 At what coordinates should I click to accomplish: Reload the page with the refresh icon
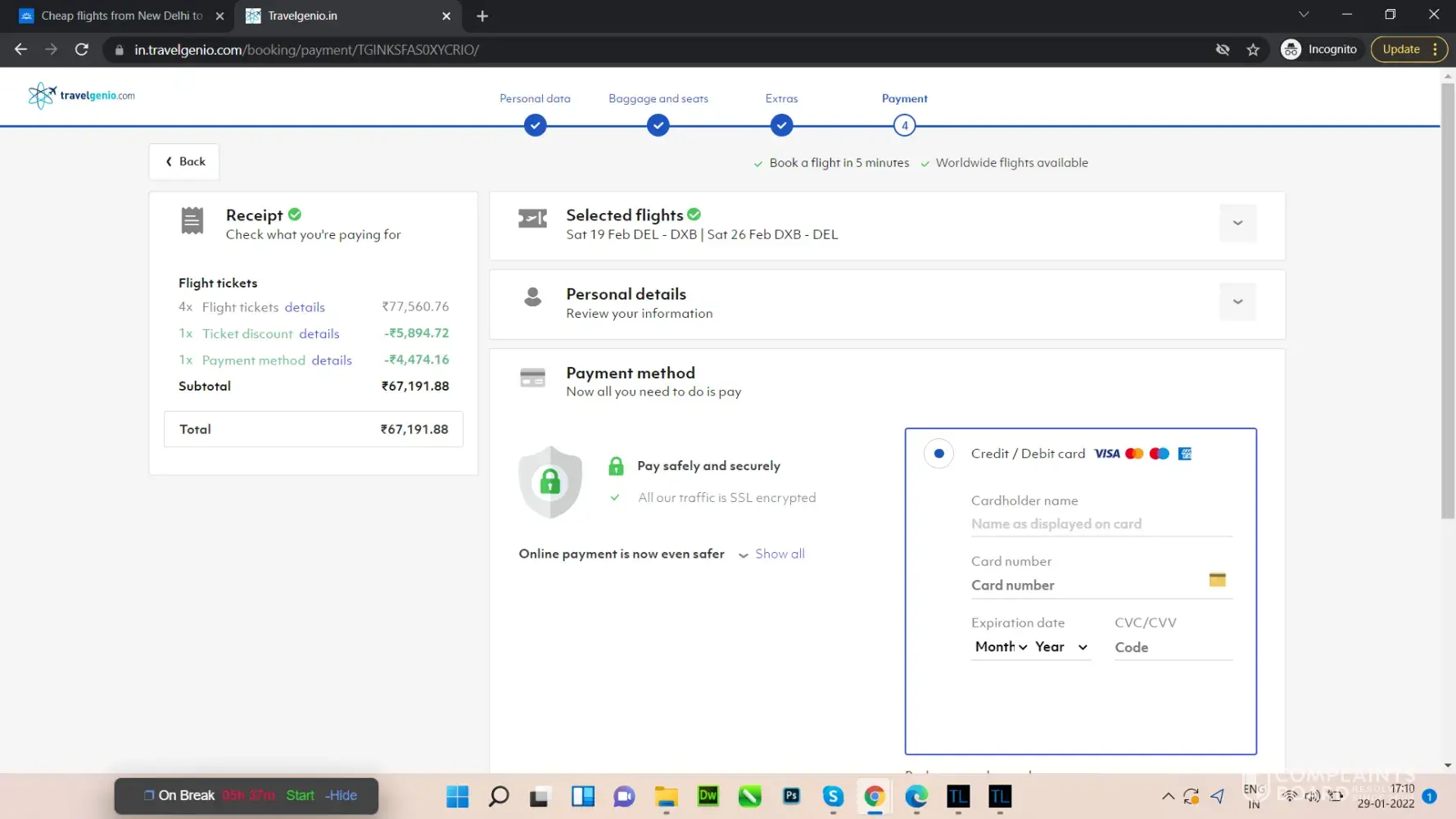click(82, 50)
